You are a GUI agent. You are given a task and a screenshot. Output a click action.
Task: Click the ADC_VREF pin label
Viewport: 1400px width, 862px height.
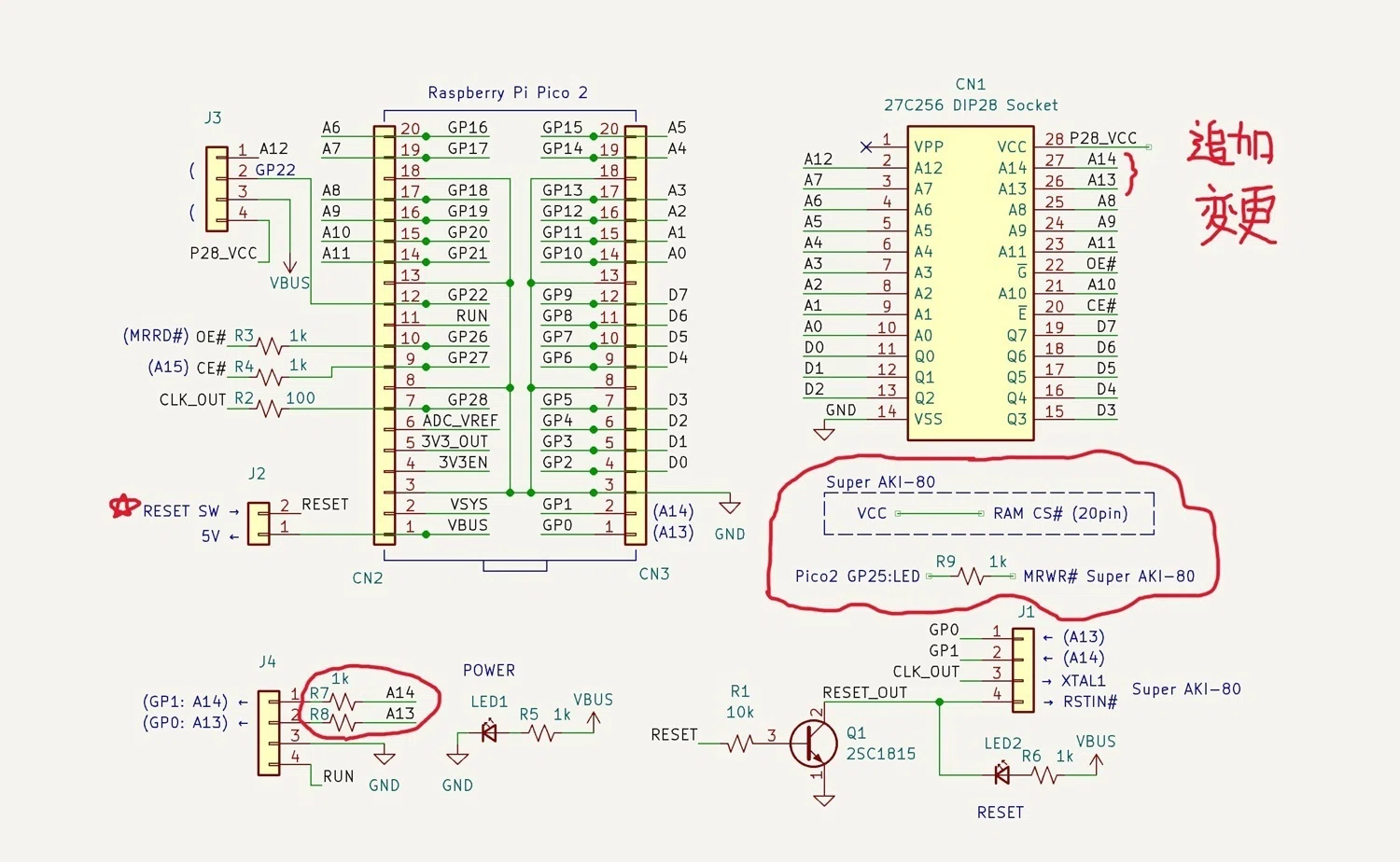pyautogui.click(x=460, y=421)
